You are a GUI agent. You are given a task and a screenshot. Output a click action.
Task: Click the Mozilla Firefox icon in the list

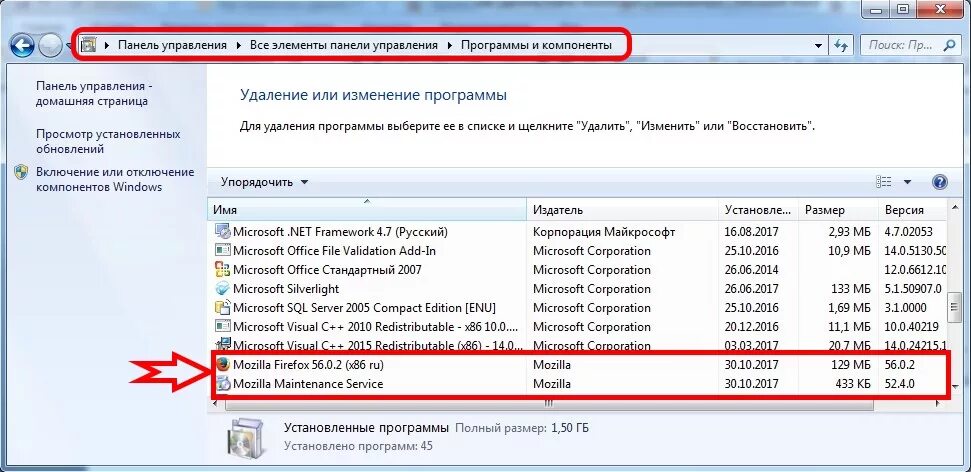coord(222,365)
